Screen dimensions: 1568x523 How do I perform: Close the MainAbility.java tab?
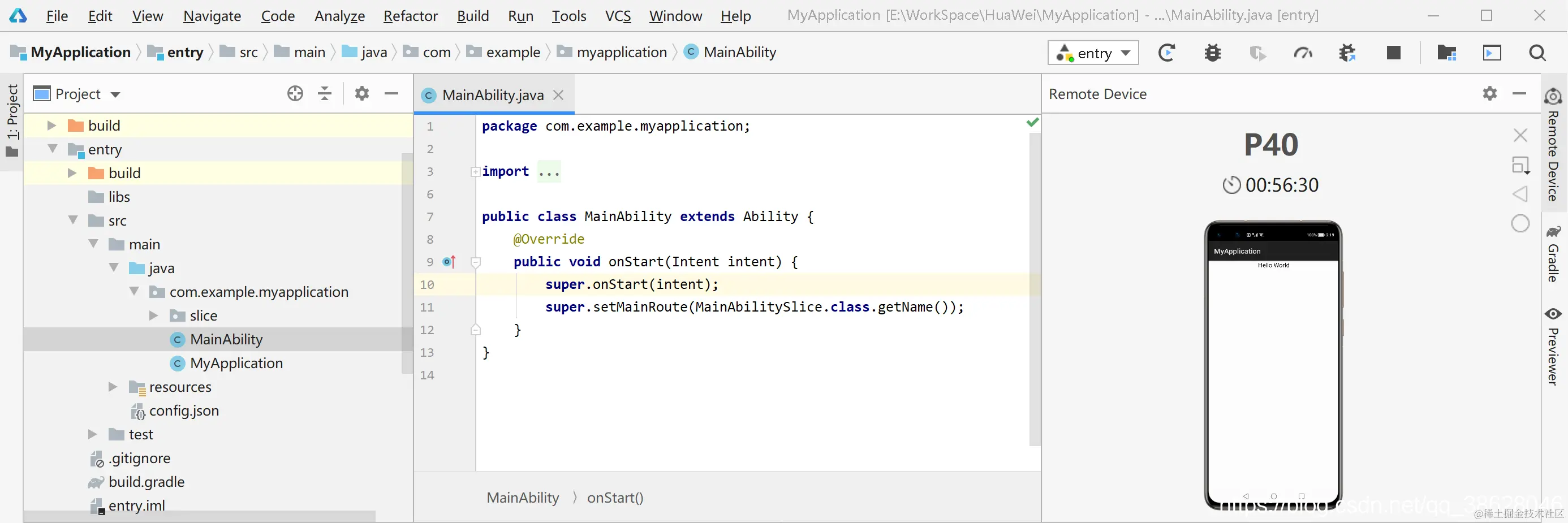pos(558,95)
